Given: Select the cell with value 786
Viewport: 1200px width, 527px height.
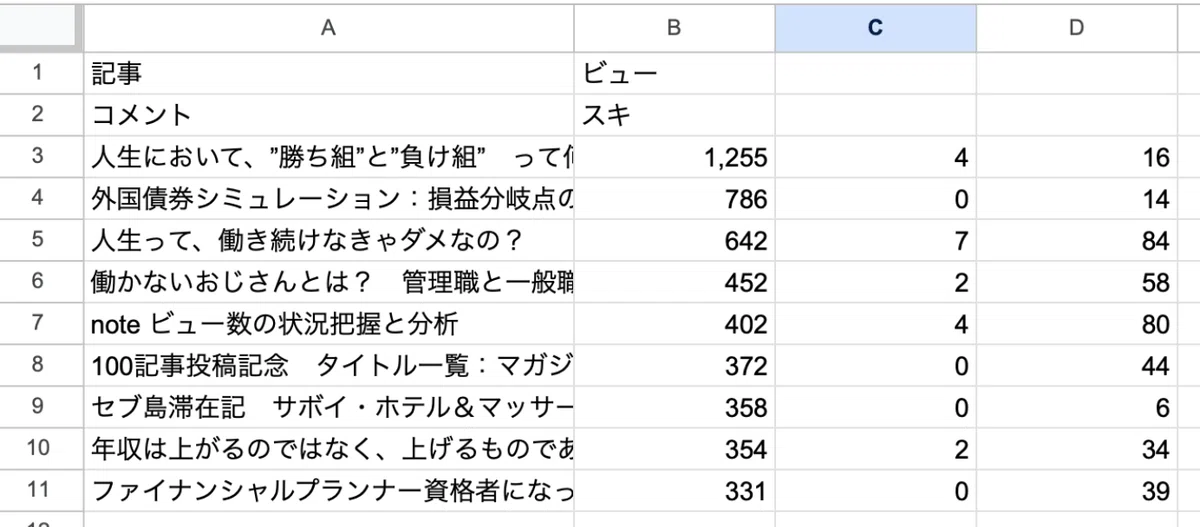Looking at the screenshot, I should click(x=674, y=199).
